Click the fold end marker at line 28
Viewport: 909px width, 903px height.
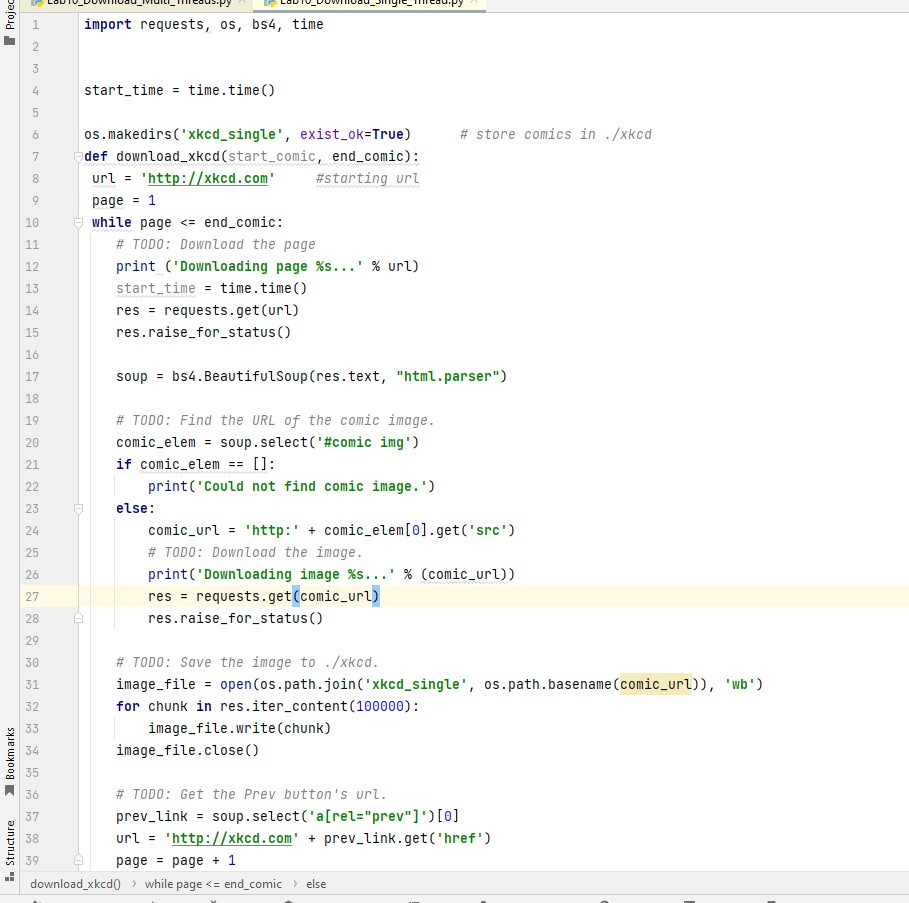tap(78, 618)
